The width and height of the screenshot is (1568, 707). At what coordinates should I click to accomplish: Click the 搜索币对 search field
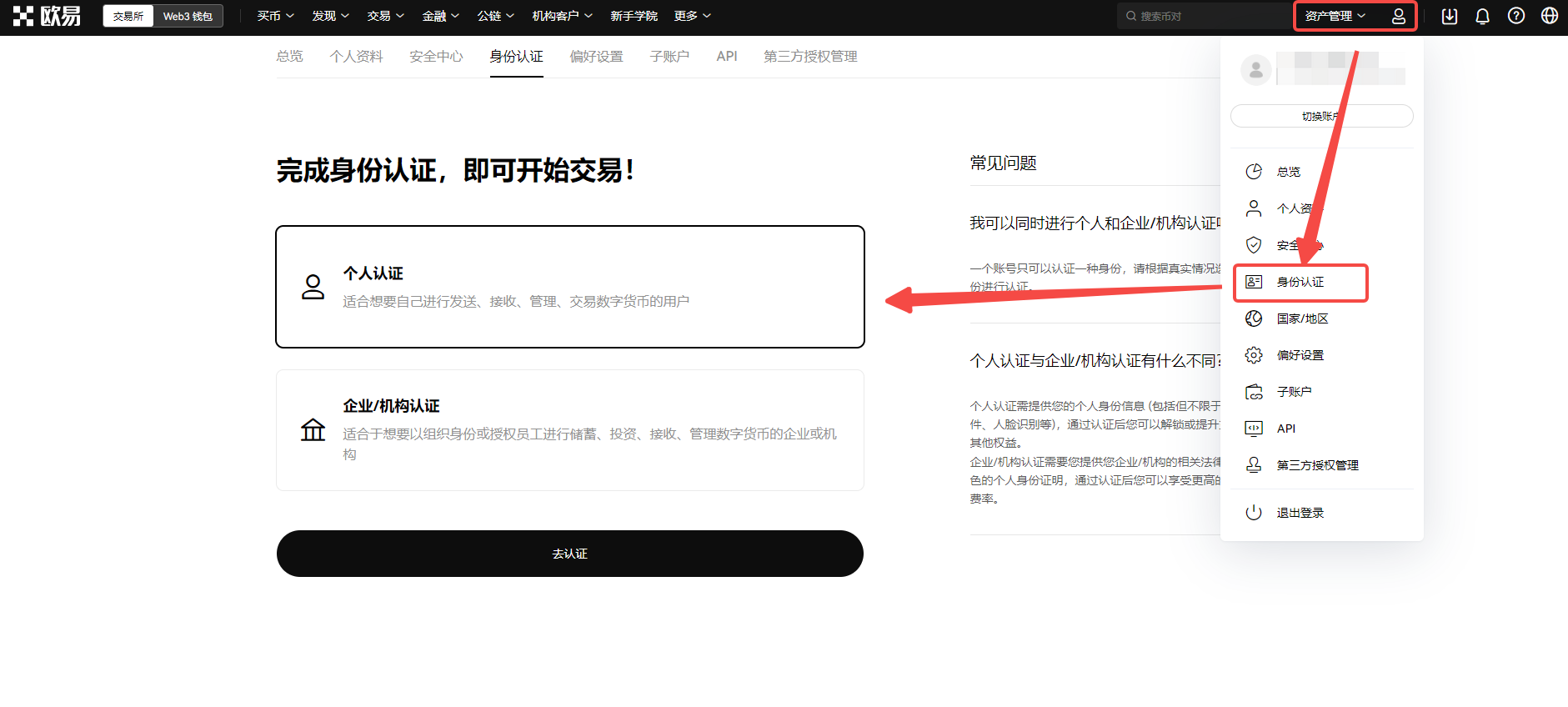point(1205,16)
